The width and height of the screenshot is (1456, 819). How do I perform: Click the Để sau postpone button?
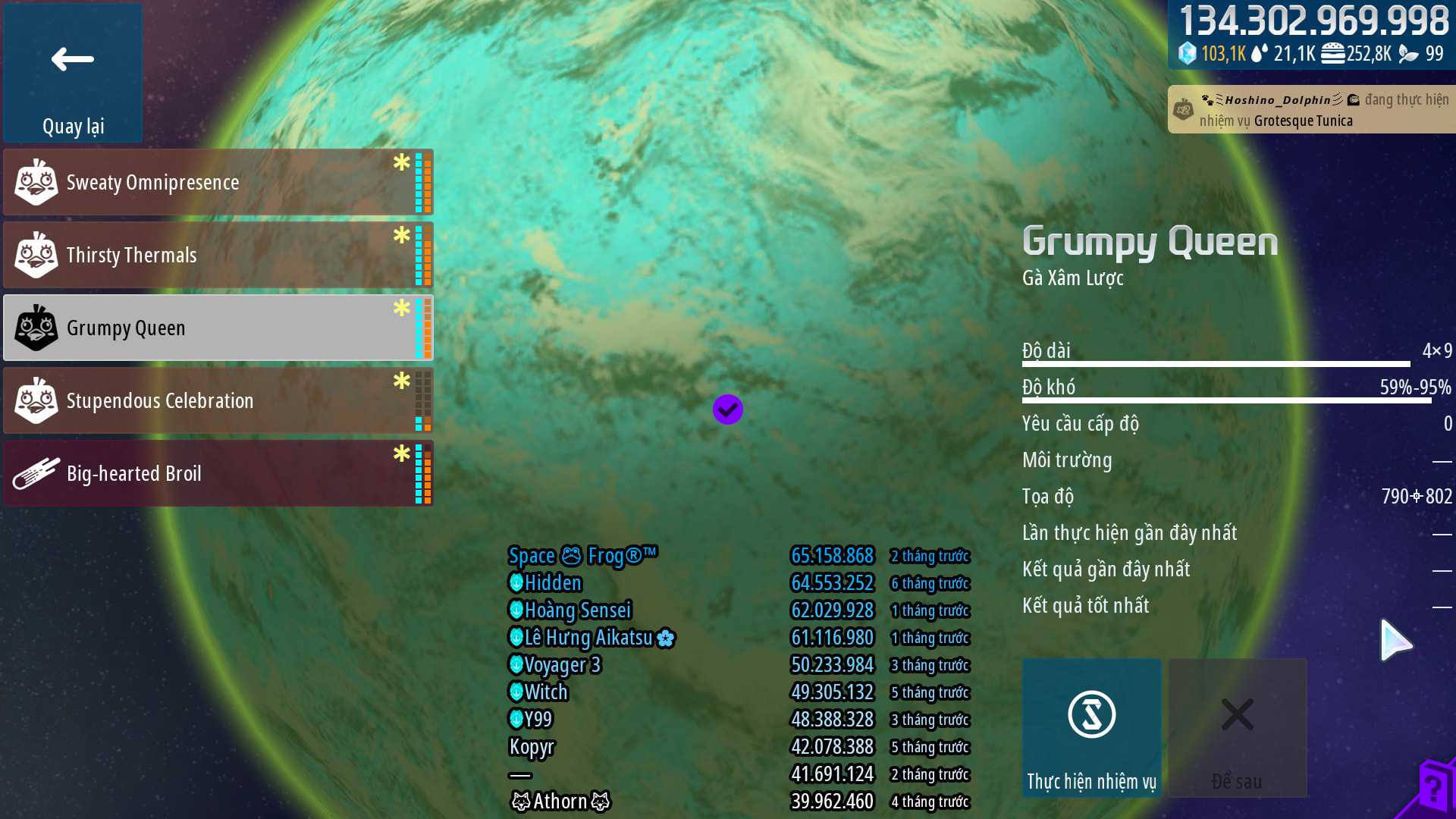tap(1237, 727)
